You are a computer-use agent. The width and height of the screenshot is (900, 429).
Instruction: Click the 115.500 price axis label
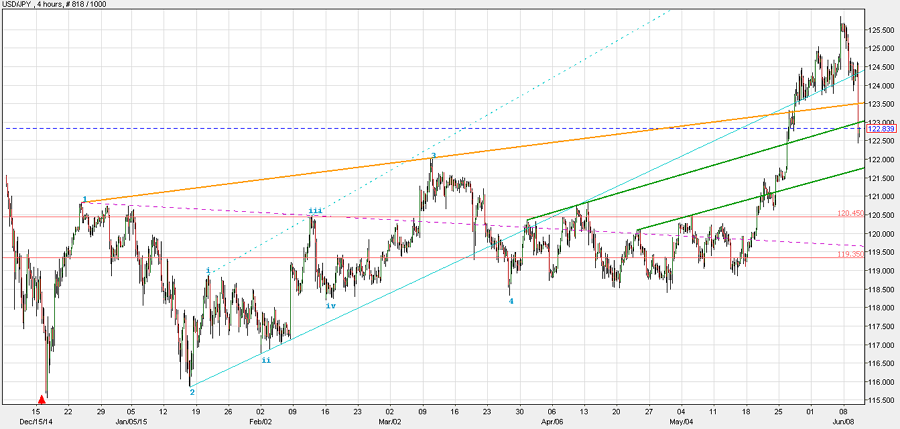coord(882,400)
